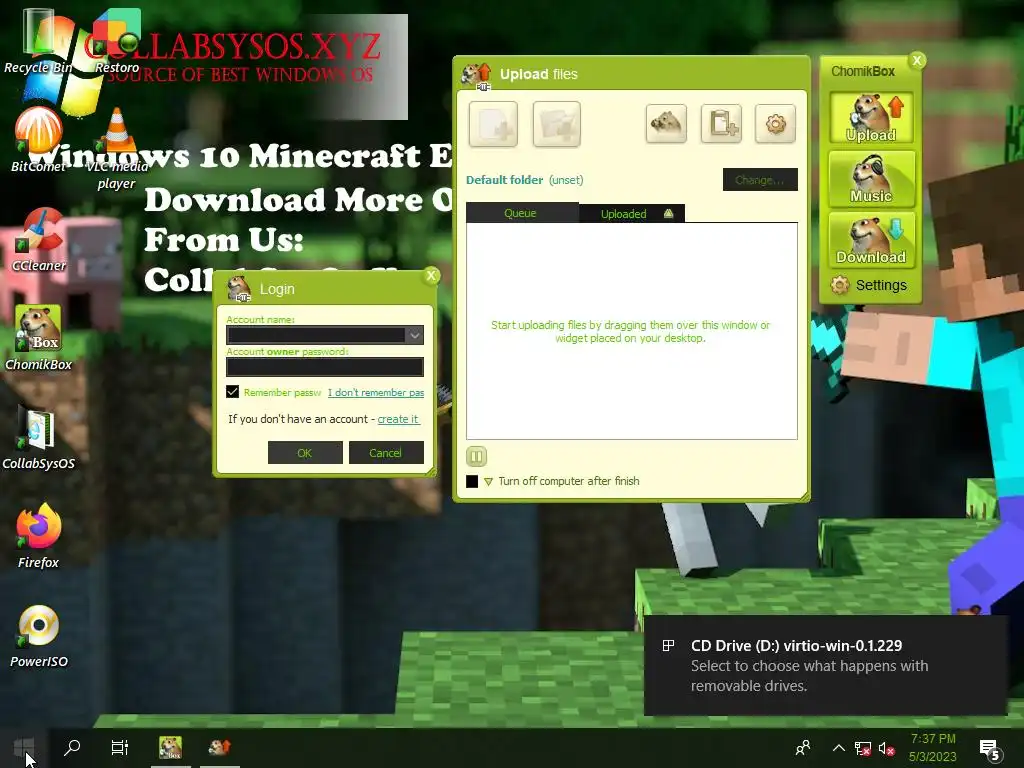The height and width of the screenshot is (768, 1024).
Task: Select the Recycle Bin desktop icon
Action: pos(38,39)
